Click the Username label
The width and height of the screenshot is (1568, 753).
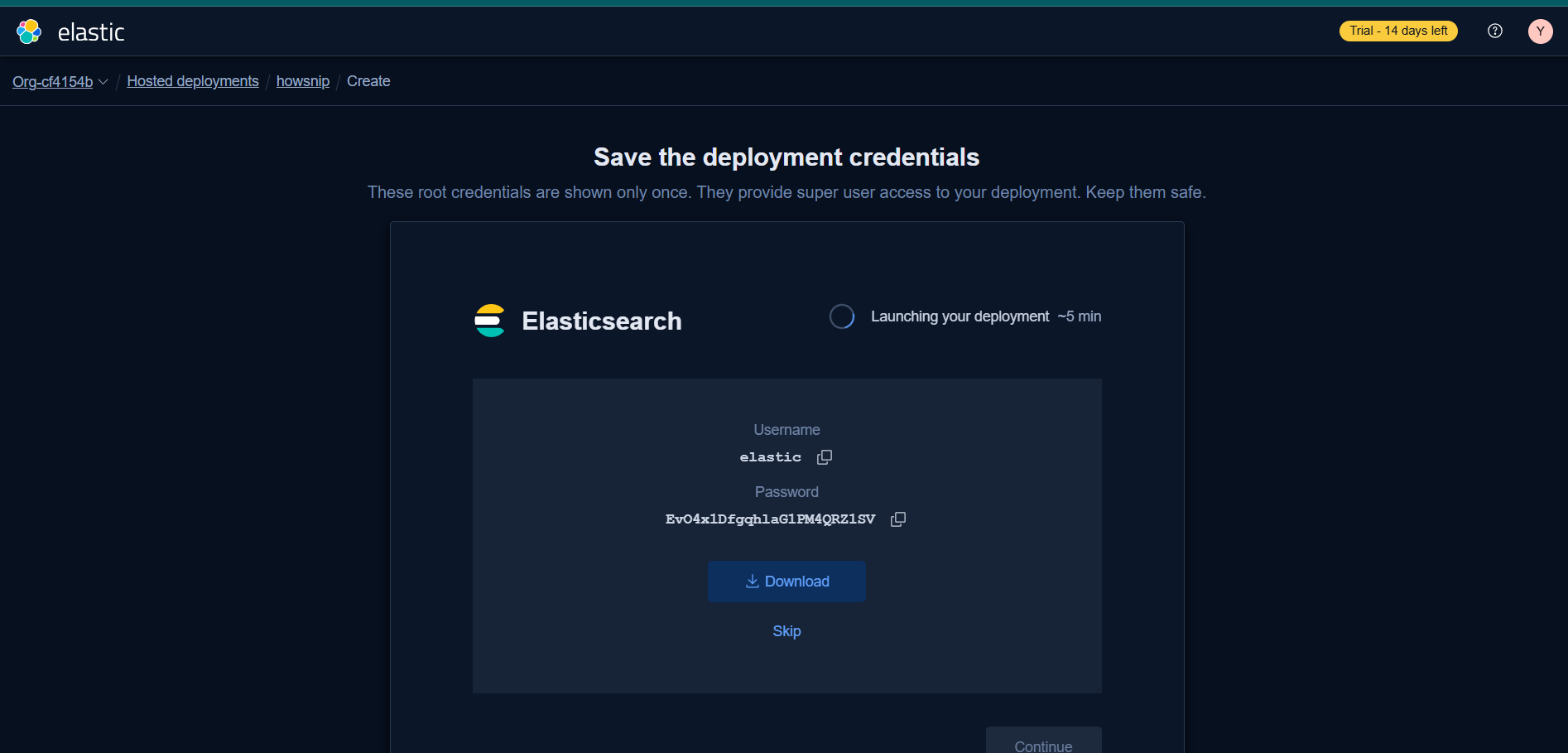coord(786,430)
